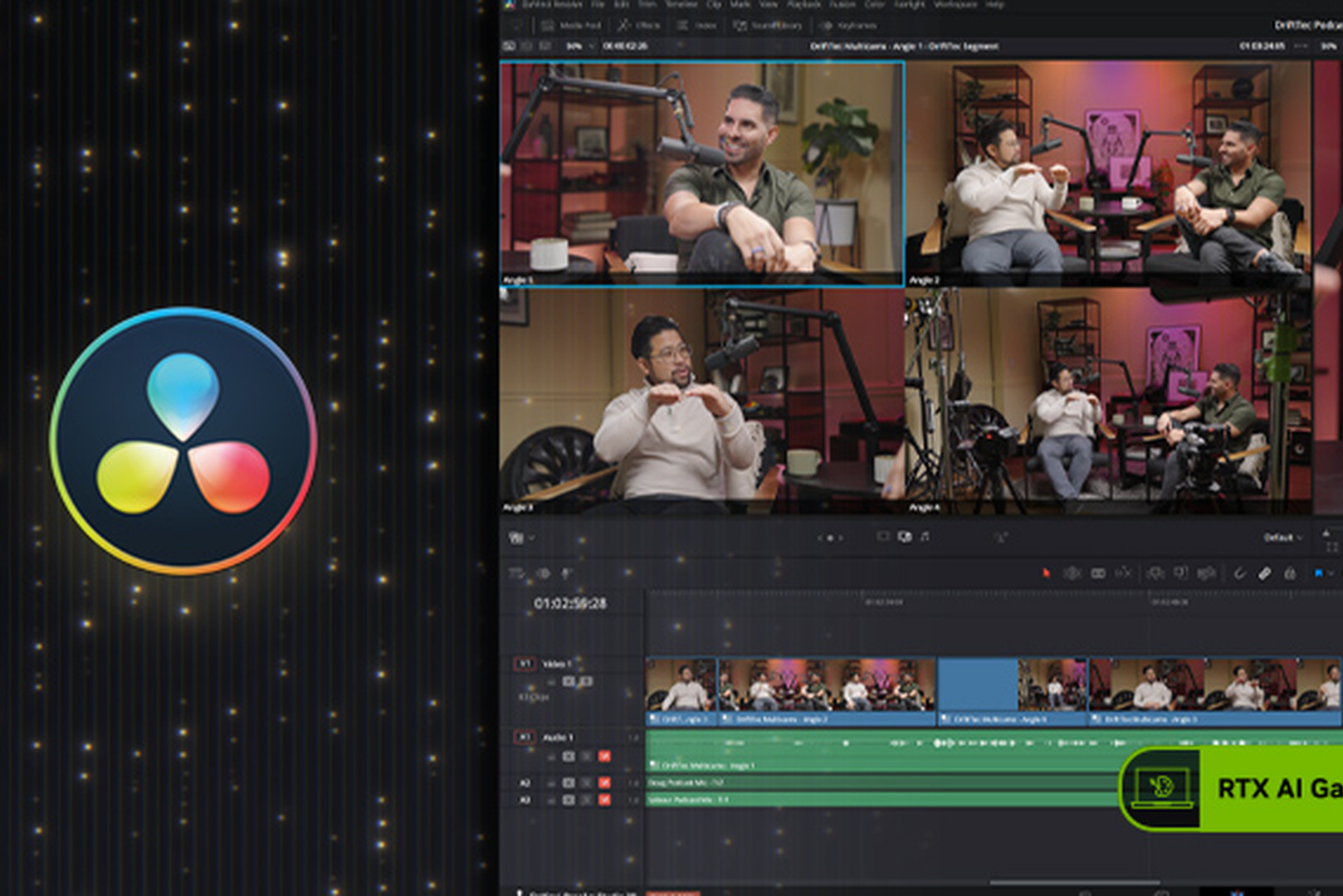Screen dimensions: 1343x896
Task: Open timeline viewer zoom dropdown at far right
Action: tap(1329, 46)
